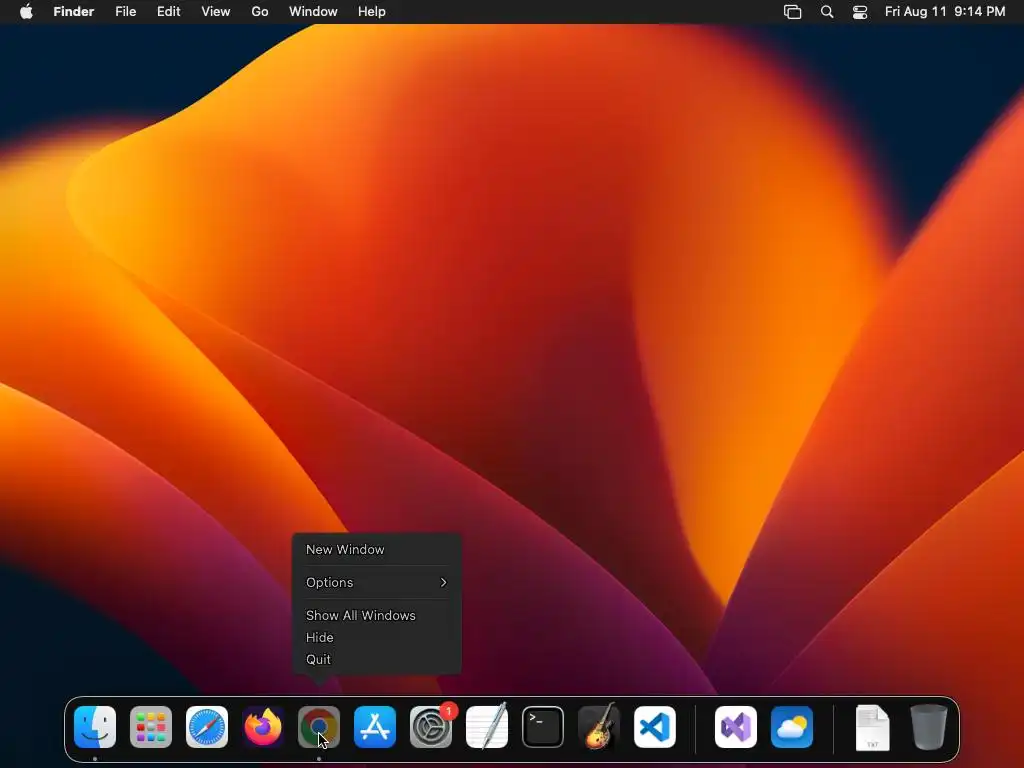Open Weather app from the Dock
Image resolution: width=1024 pixels, height=768 pixels.
[x=792, y=727]
